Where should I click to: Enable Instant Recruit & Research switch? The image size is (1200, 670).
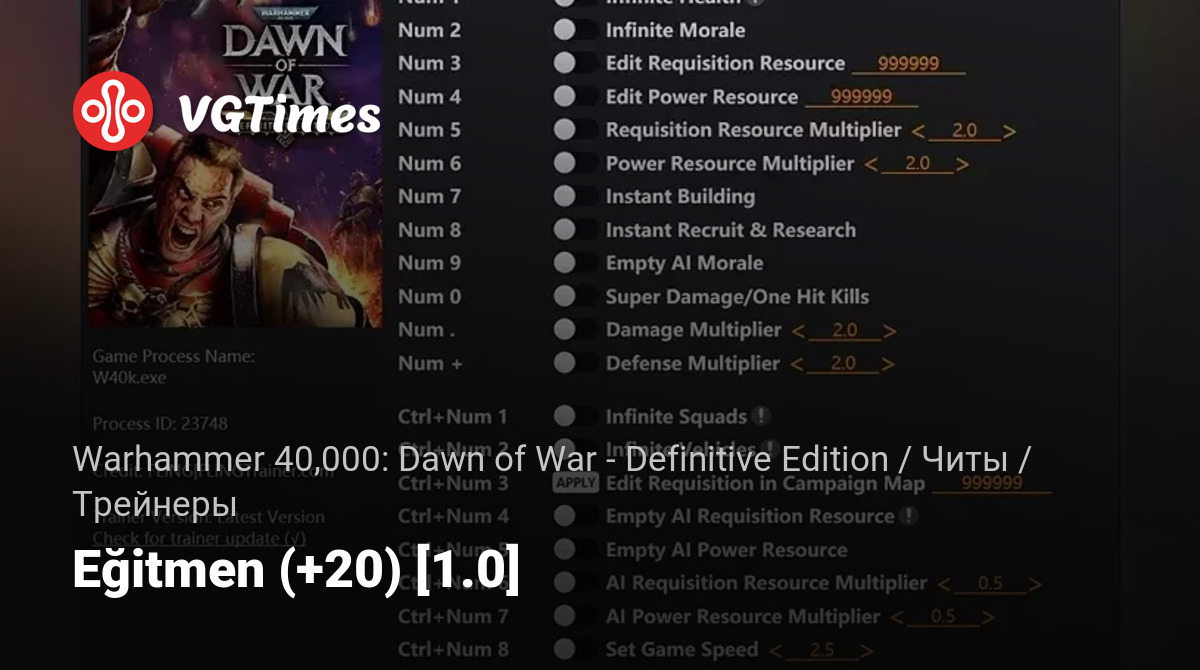(x=565, y=230)
